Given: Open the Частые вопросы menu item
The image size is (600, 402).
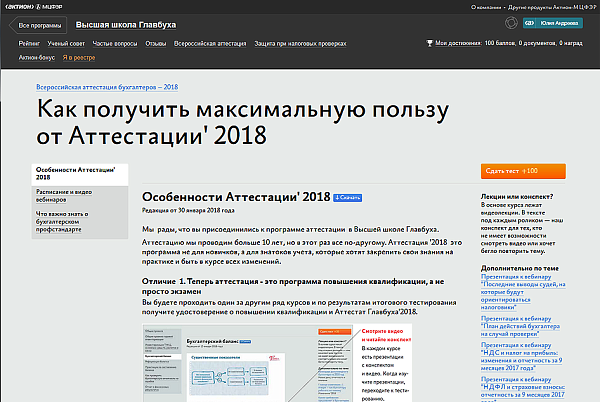Looking at the screenshot, I should point(115,44).
